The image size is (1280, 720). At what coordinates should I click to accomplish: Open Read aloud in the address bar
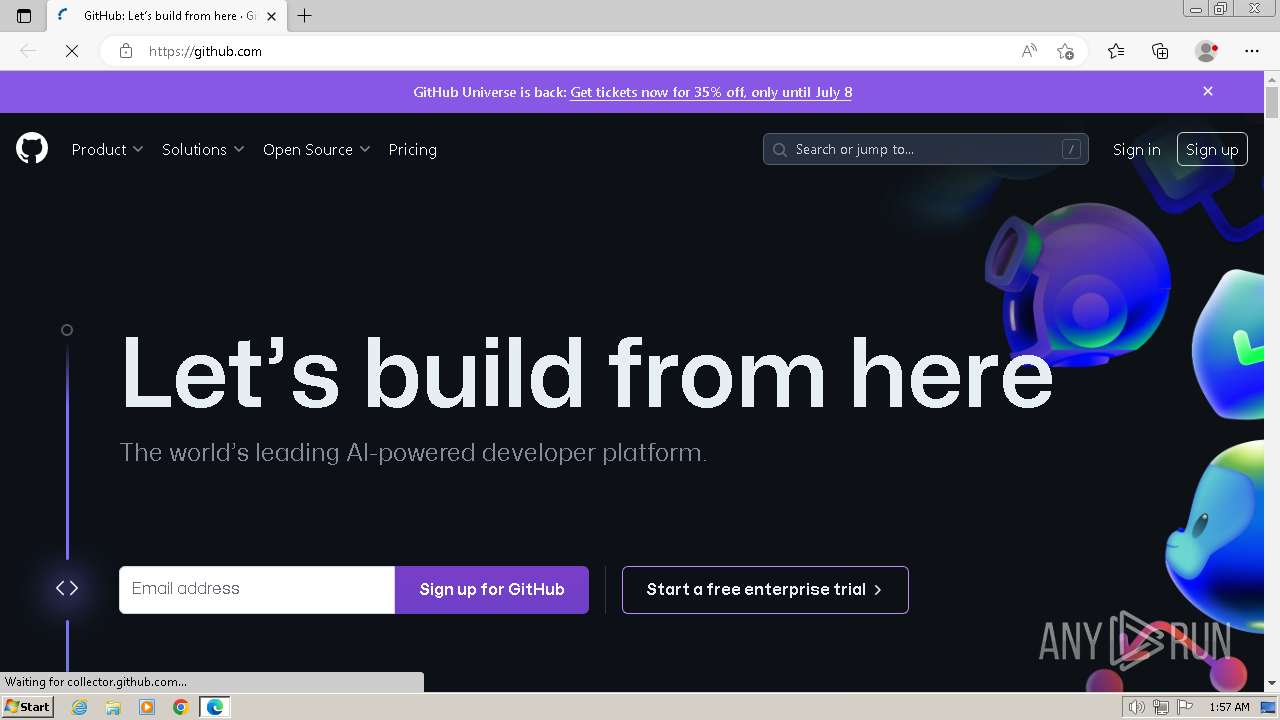point(1029,51)
